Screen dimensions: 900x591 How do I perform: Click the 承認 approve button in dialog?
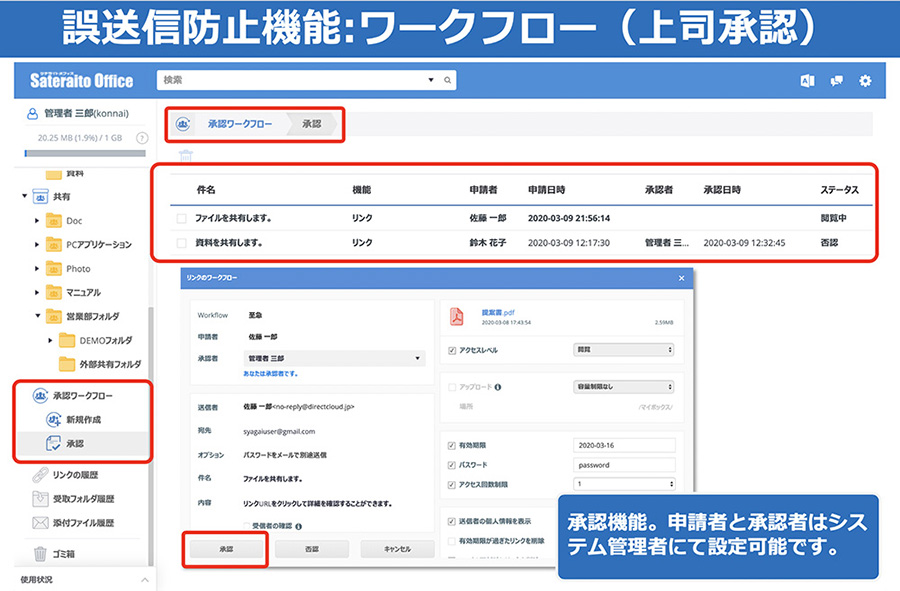point(226,549)
